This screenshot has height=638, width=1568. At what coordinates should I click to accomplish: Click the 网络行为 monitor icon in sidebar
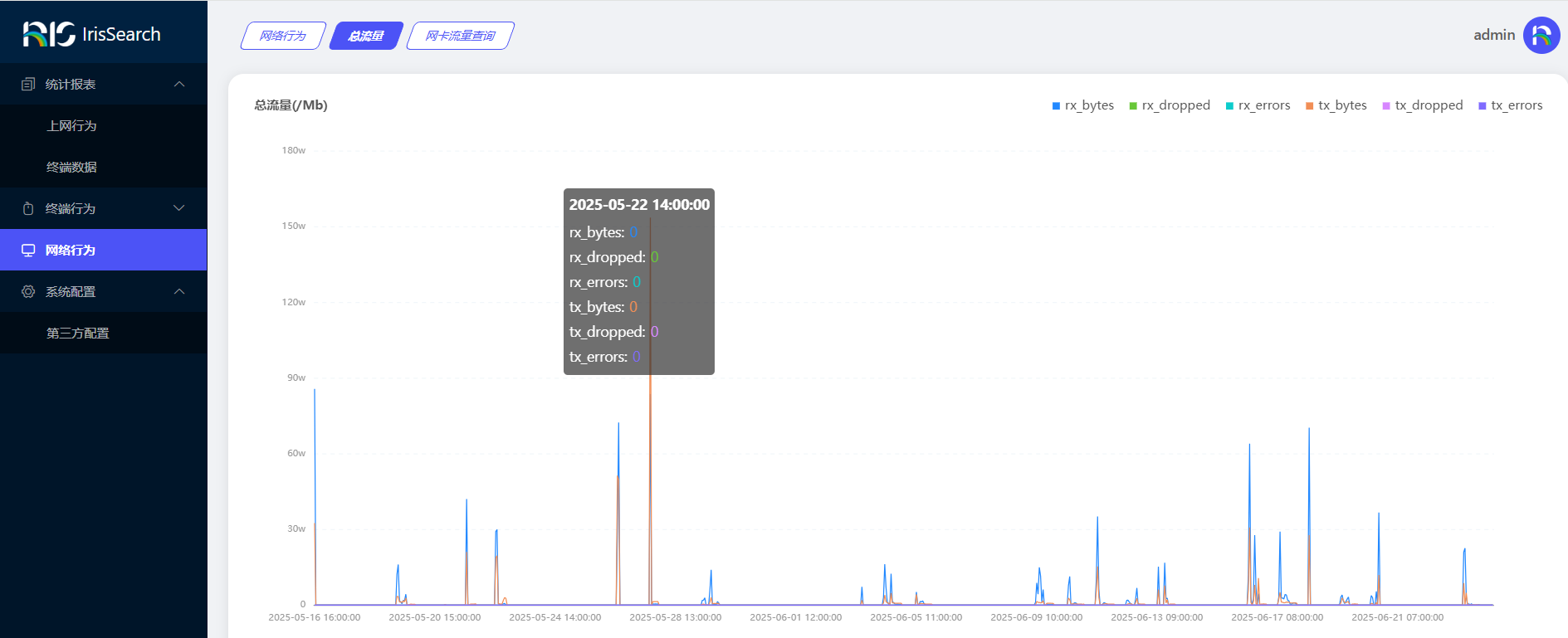pyautogui.click(x=28, y=251)
